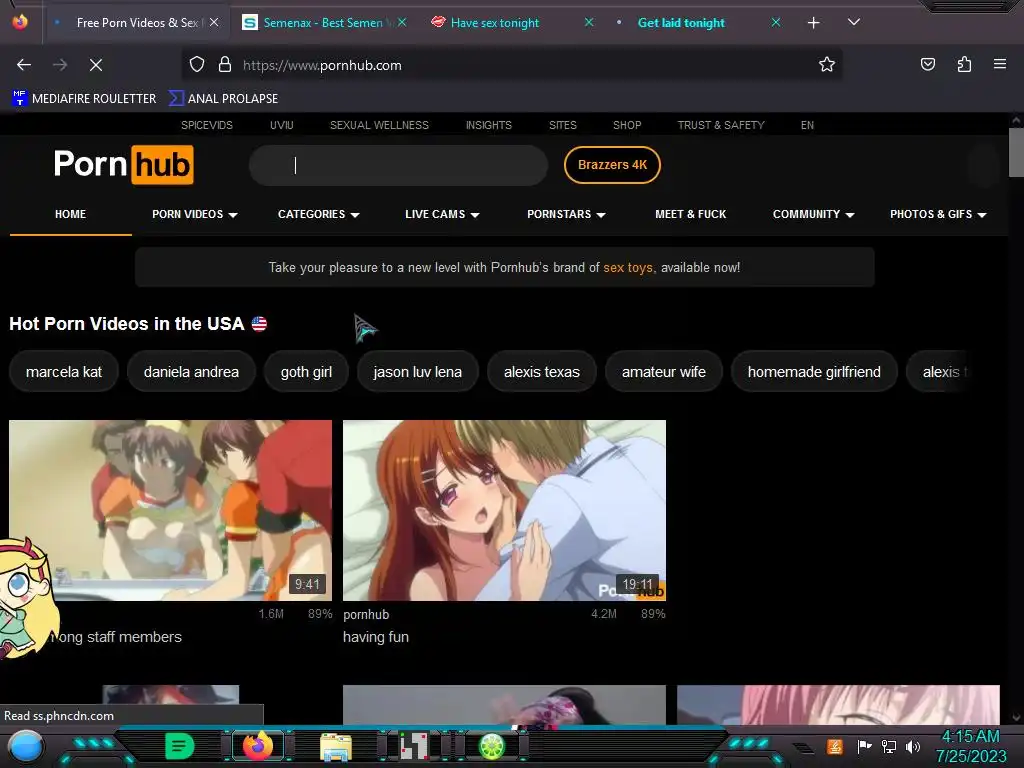Select the 'homemade girlfriend' search chip
1024x768 pixels.
tap(814, 372)
